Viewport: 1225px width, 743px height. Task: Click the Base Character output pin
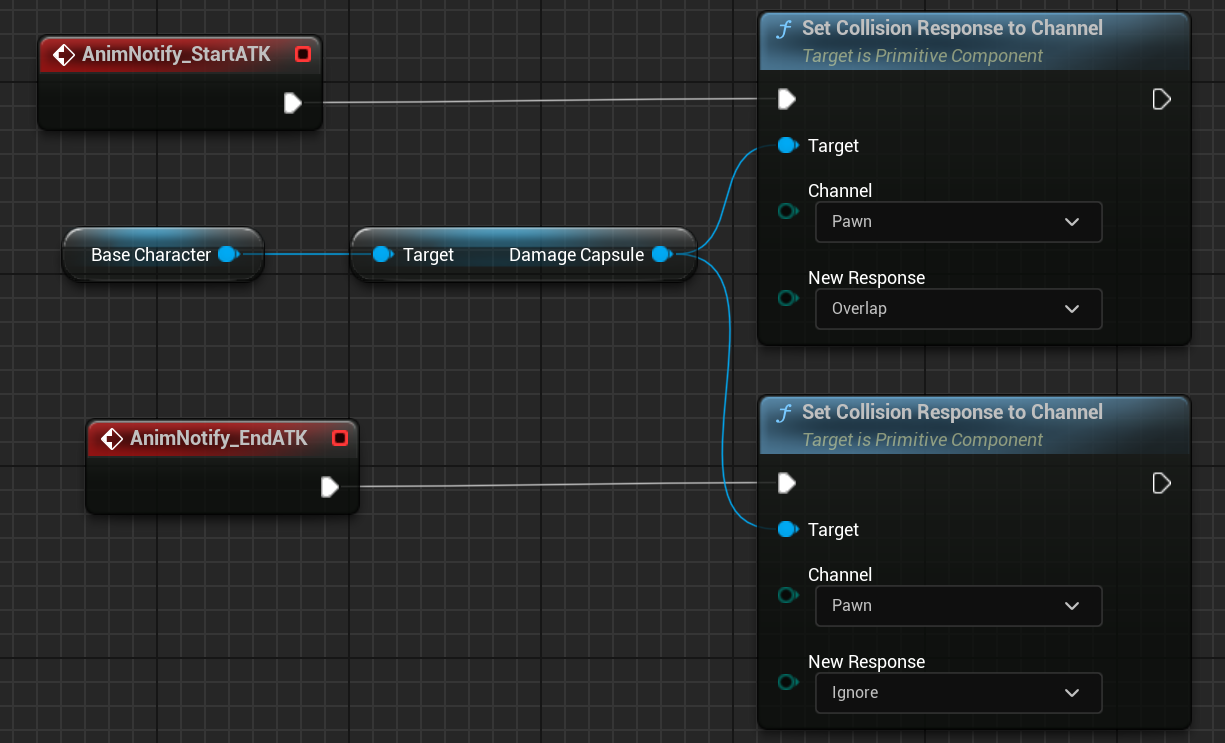228,255
